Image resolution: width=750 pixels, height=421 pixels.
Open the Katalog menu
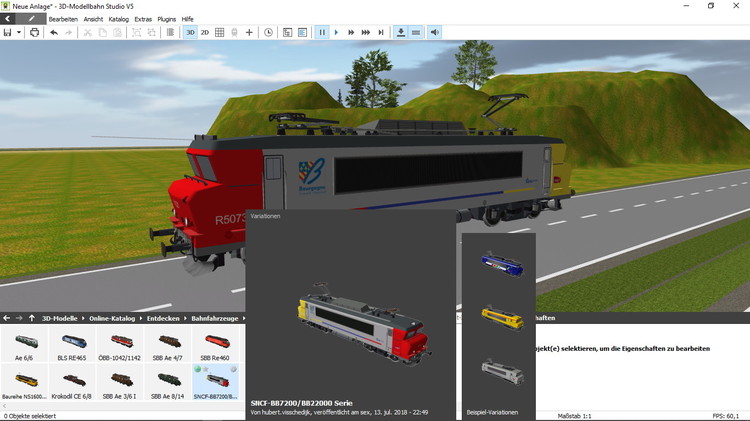(x=119, y=19)
